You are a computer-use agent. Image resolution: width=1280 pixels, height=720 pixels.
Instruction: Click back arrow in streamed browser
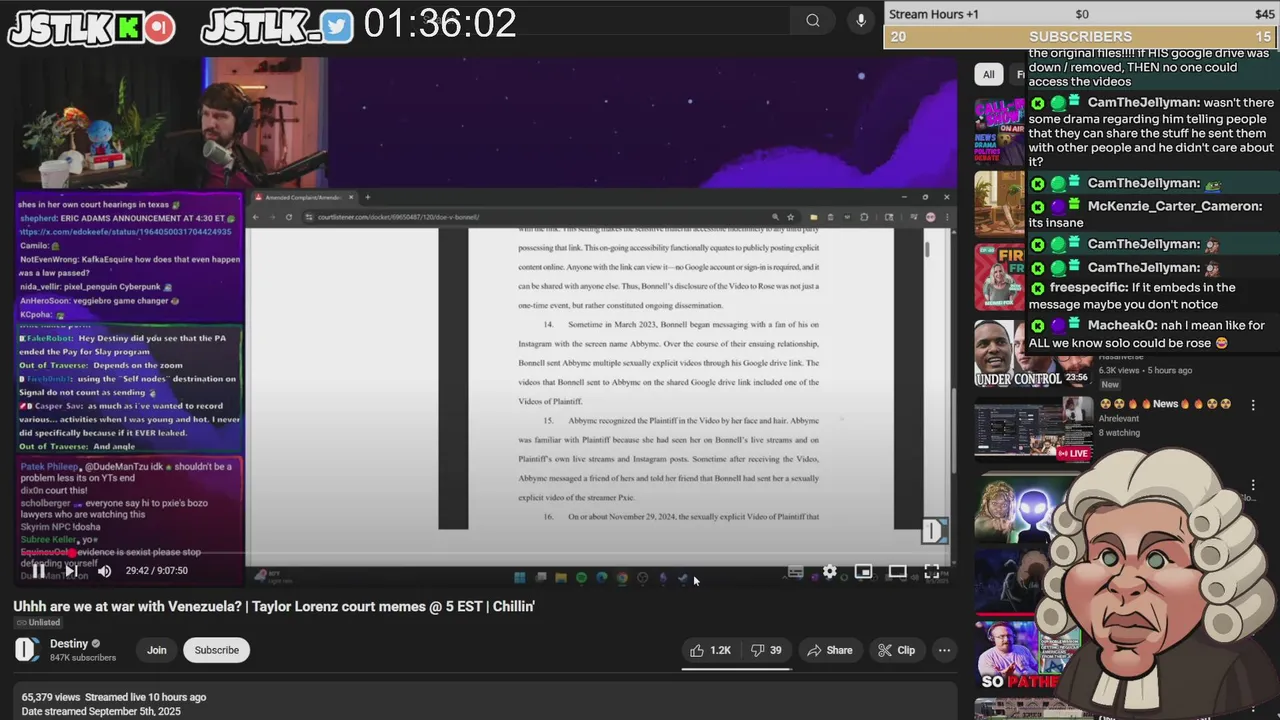click(256, 217)
